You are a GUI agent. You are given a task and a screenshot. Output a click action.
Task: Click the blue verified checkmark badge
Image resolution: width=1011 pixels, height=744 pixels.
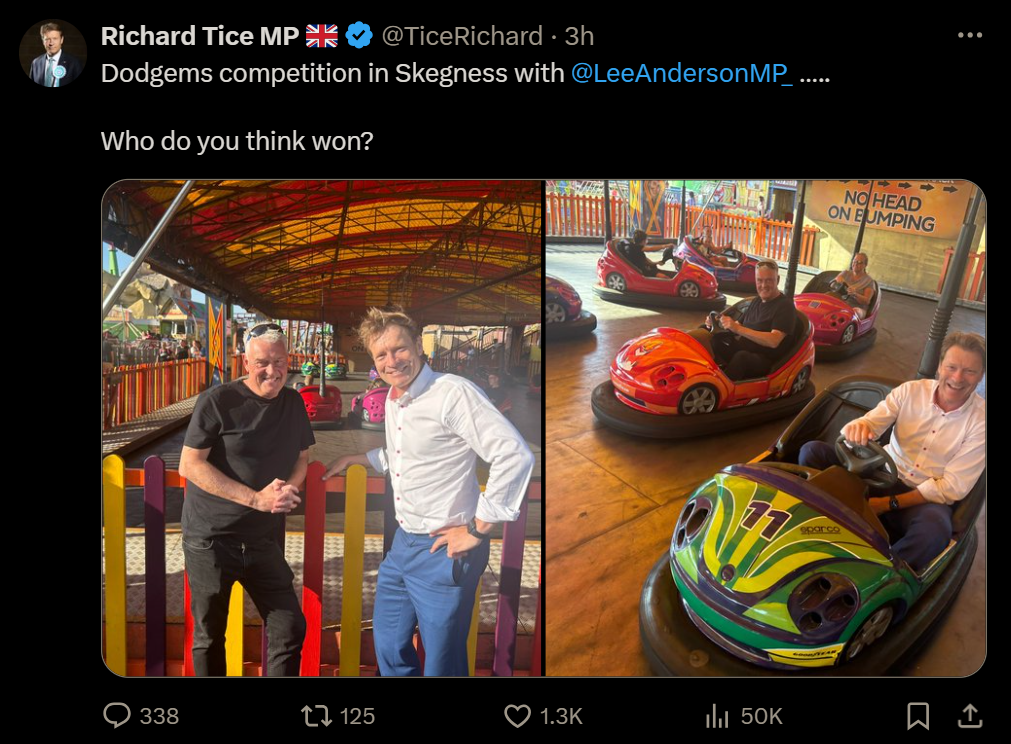359,35
